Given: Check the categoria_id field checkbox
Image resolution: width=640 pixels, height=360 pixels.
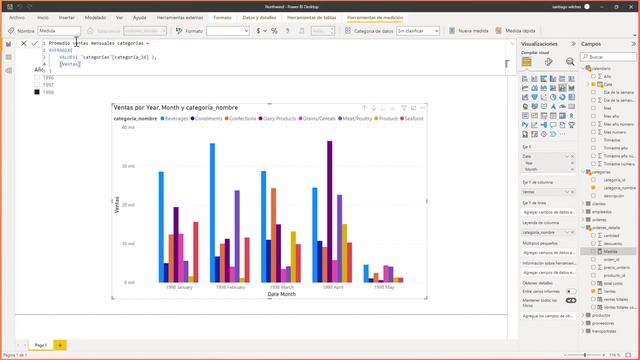Looking at the screenshot, I should click(593, 180).
